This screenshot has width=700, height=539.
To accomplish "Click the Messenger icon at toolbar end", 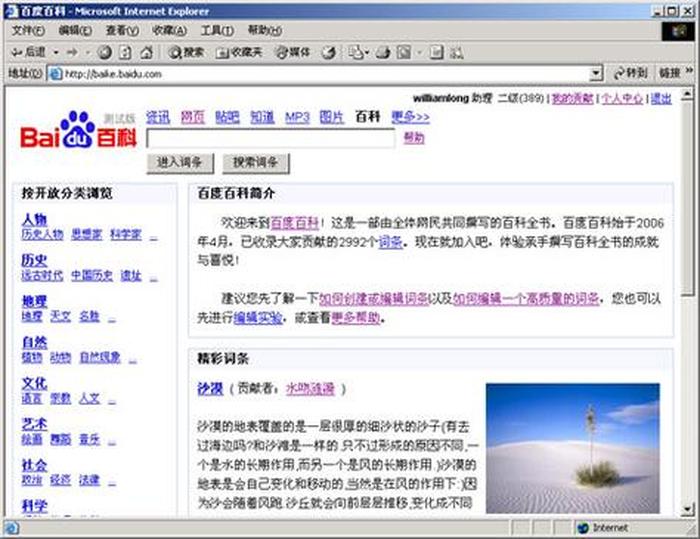I will pos(456,53).
